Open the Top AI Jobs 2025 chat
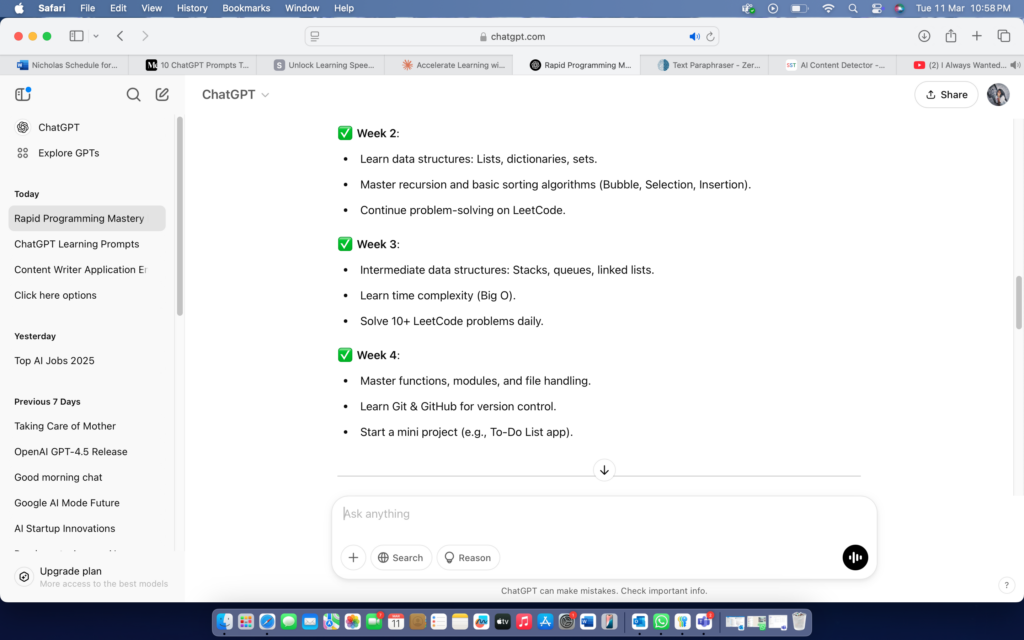Image resolution: width=1024 pixels, height=640 pixels. [x=54, y=361]
